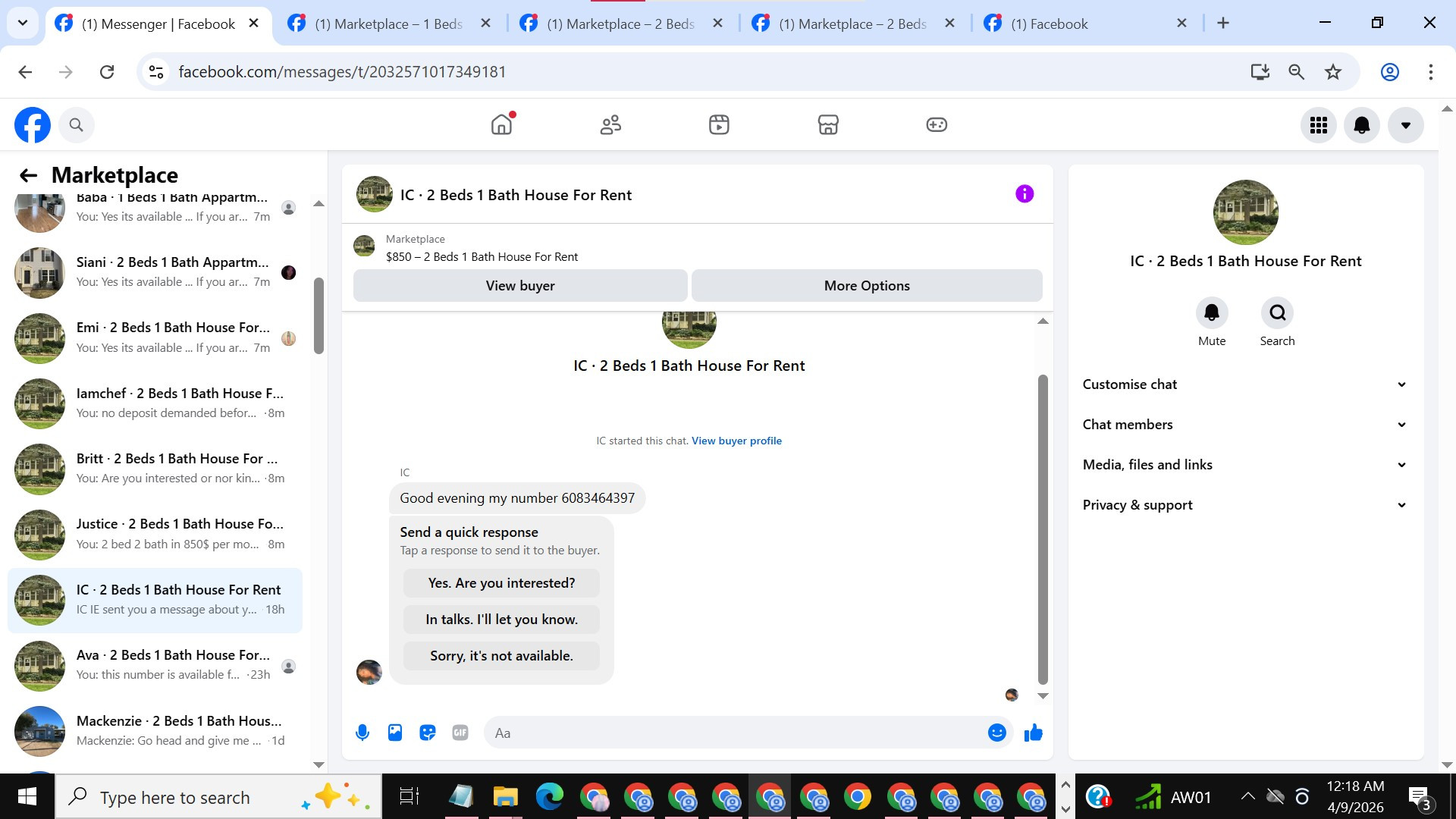Open the emoji picker in message box
The image size is (1456, 819).
(996, 733)
